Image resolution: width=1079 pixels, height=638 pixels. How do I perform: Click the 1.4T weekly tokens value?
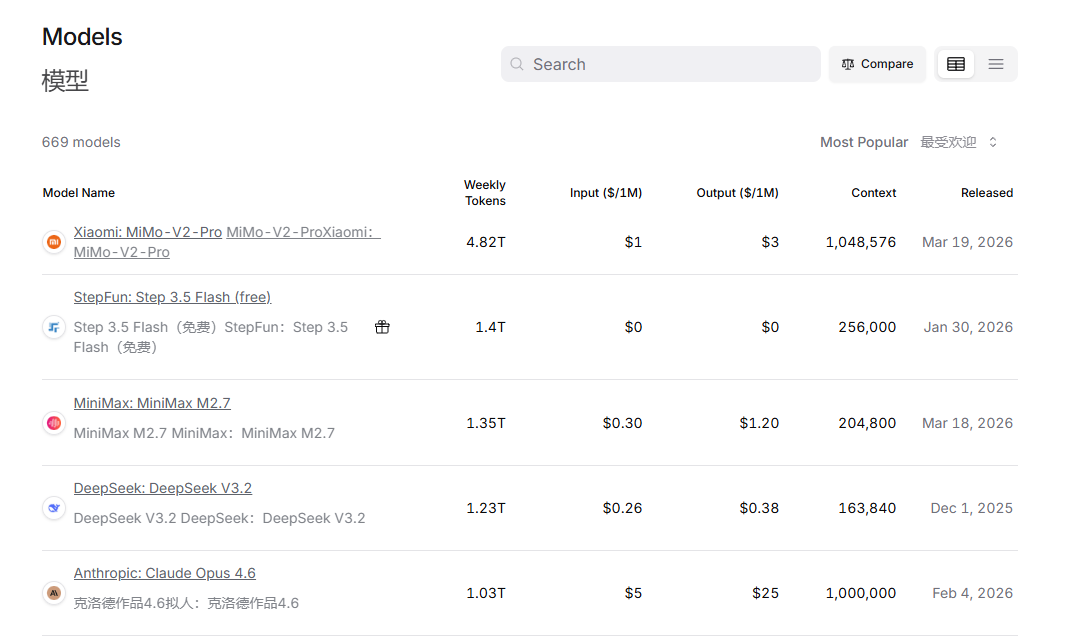click(x=490, y=327)
